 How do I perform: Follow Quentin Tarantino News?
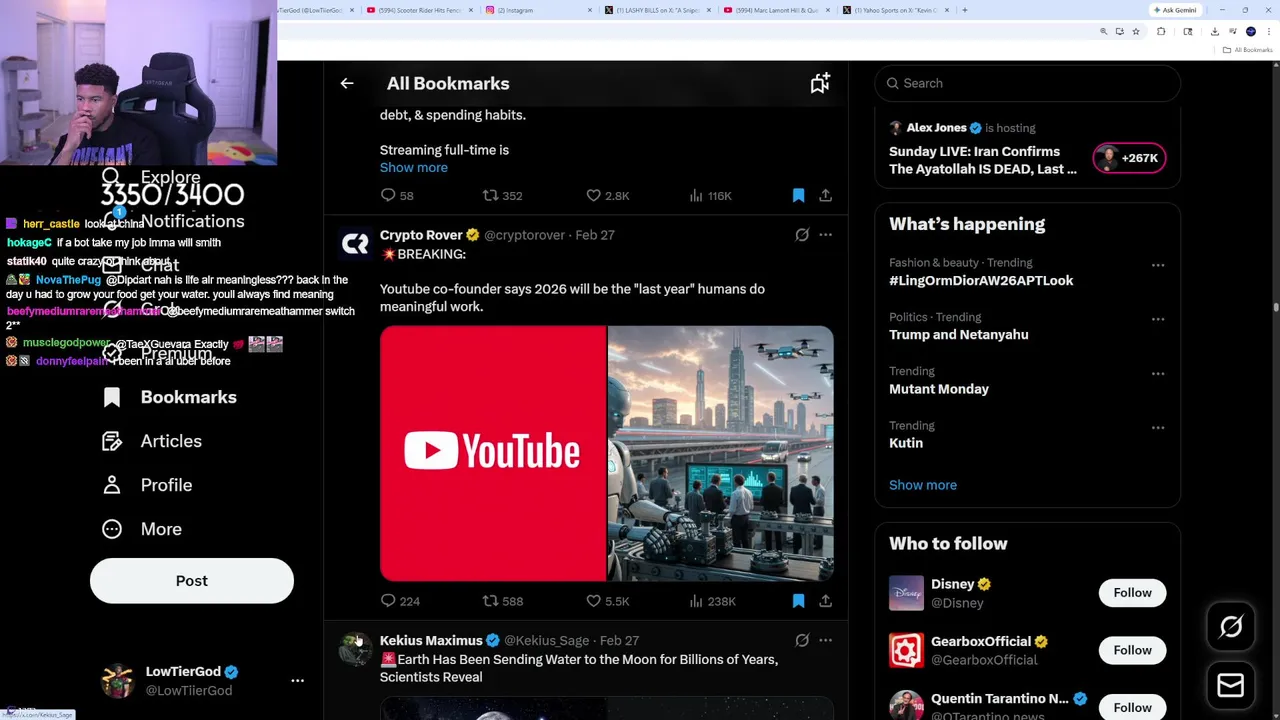(1132, 707)
